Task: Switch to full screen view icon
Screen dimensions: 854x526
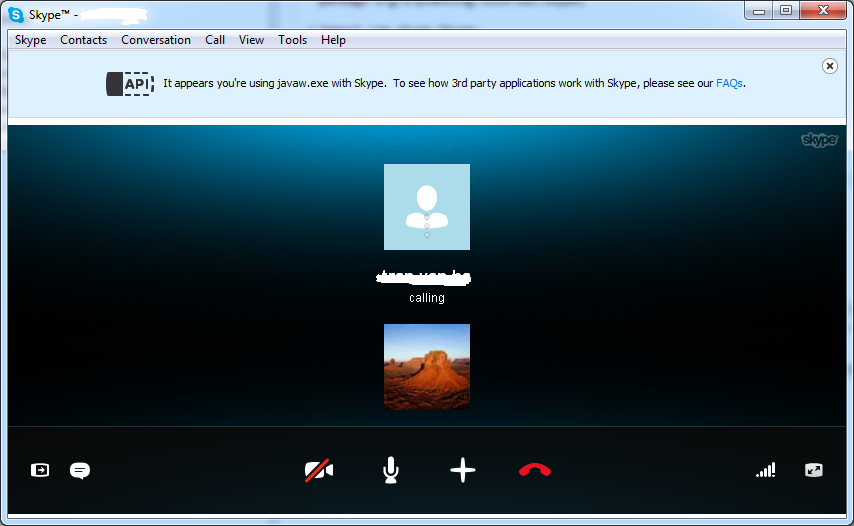Action: click(814, 470)
